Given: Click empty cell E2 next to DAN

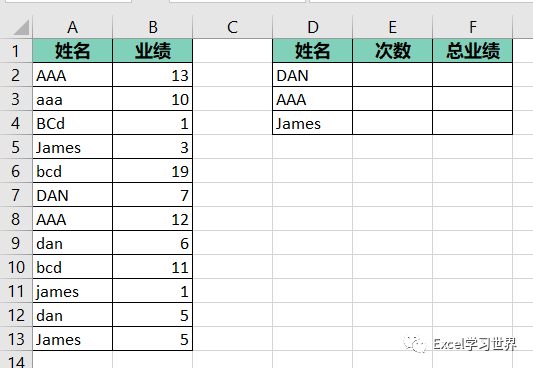Looking at the screenshot, I should point(393,75).
